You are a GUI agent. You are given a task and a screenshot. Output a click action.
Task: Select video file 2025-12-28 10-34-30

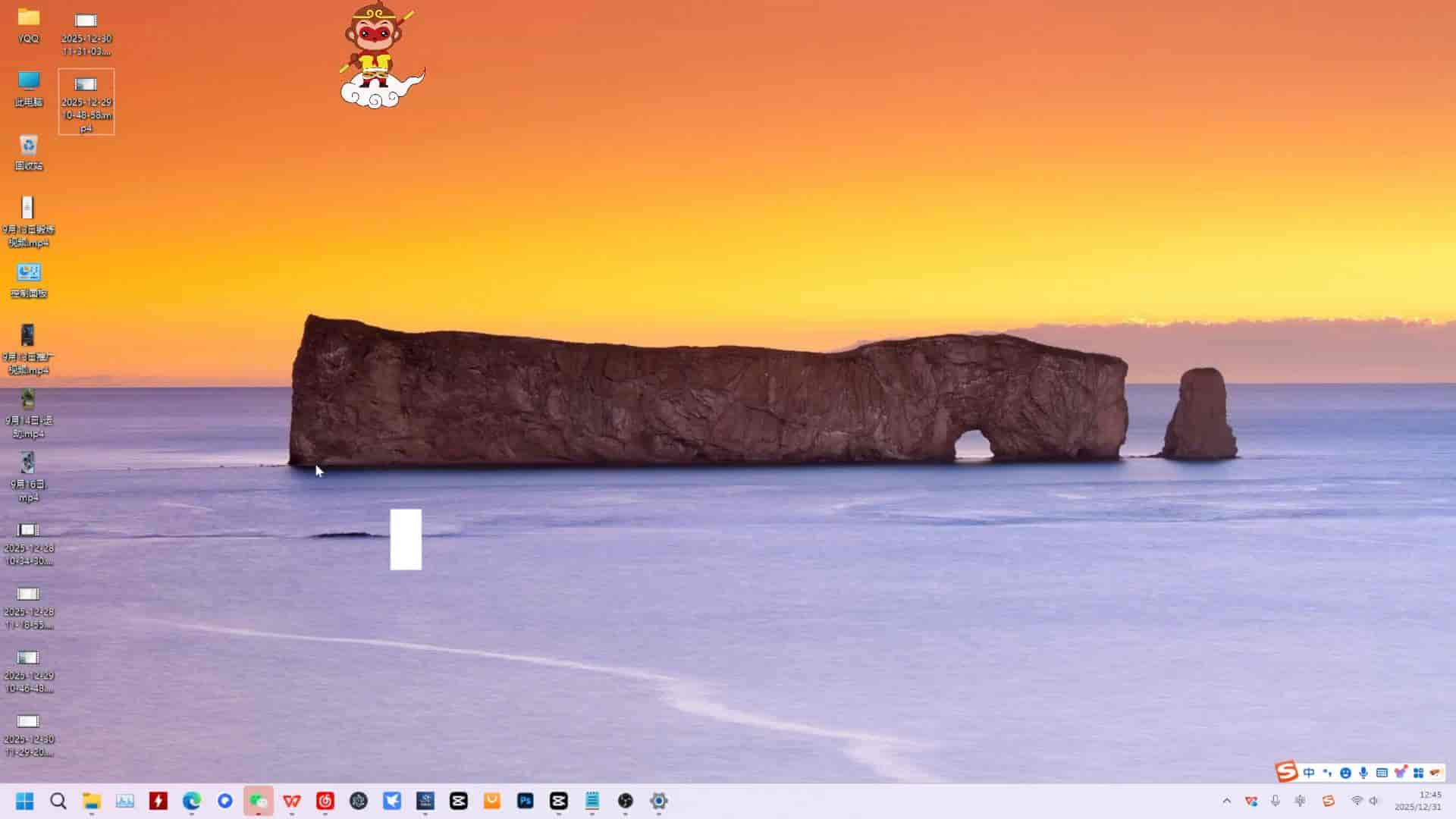coord(29,544)
